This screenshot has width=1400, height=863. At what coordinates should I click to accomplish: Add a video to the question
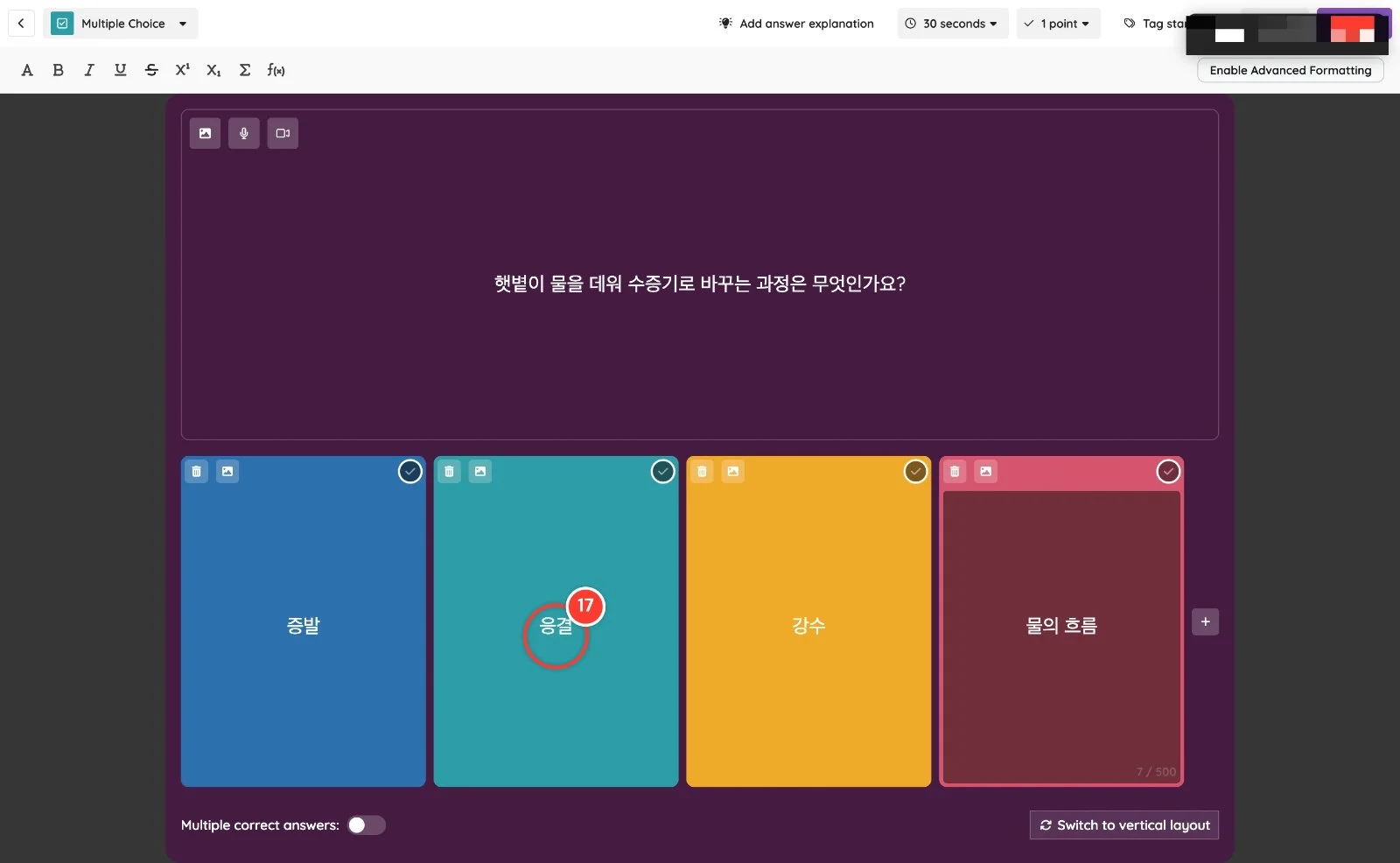(x=283, y=133)
